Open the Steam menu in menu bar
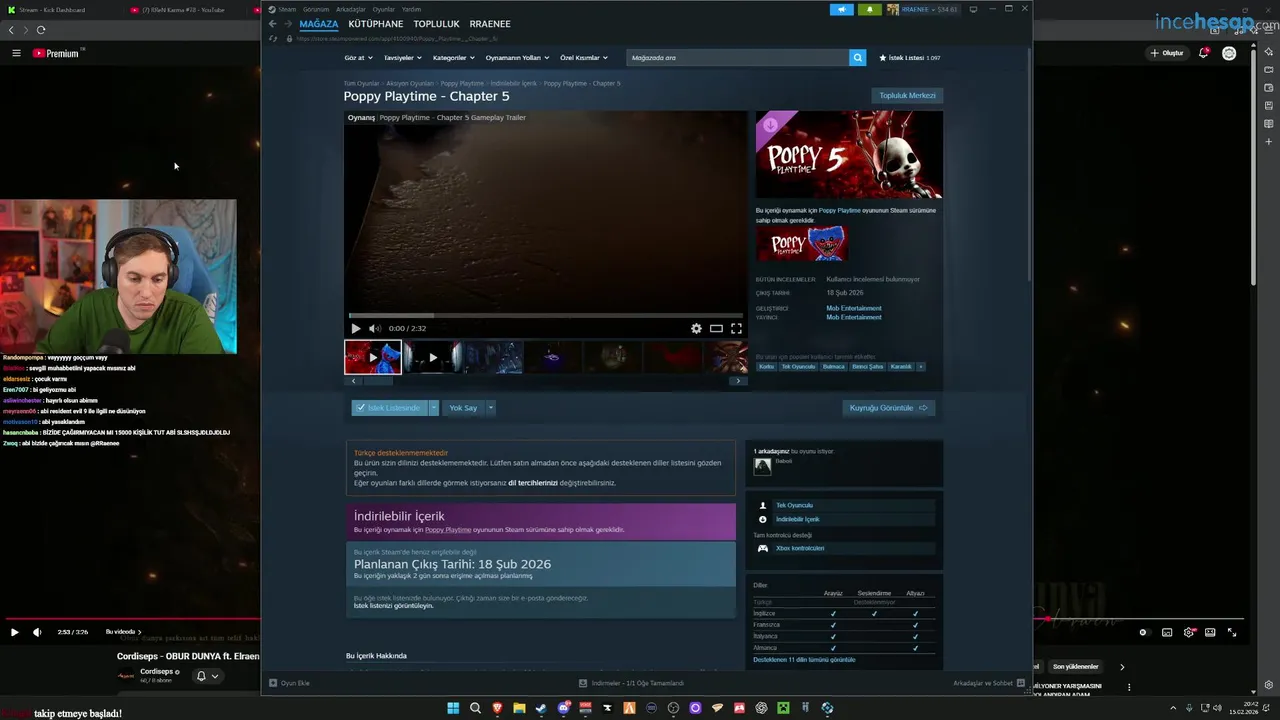The image size is (1280, 720). pyautogui.click(x=287, y=9)
